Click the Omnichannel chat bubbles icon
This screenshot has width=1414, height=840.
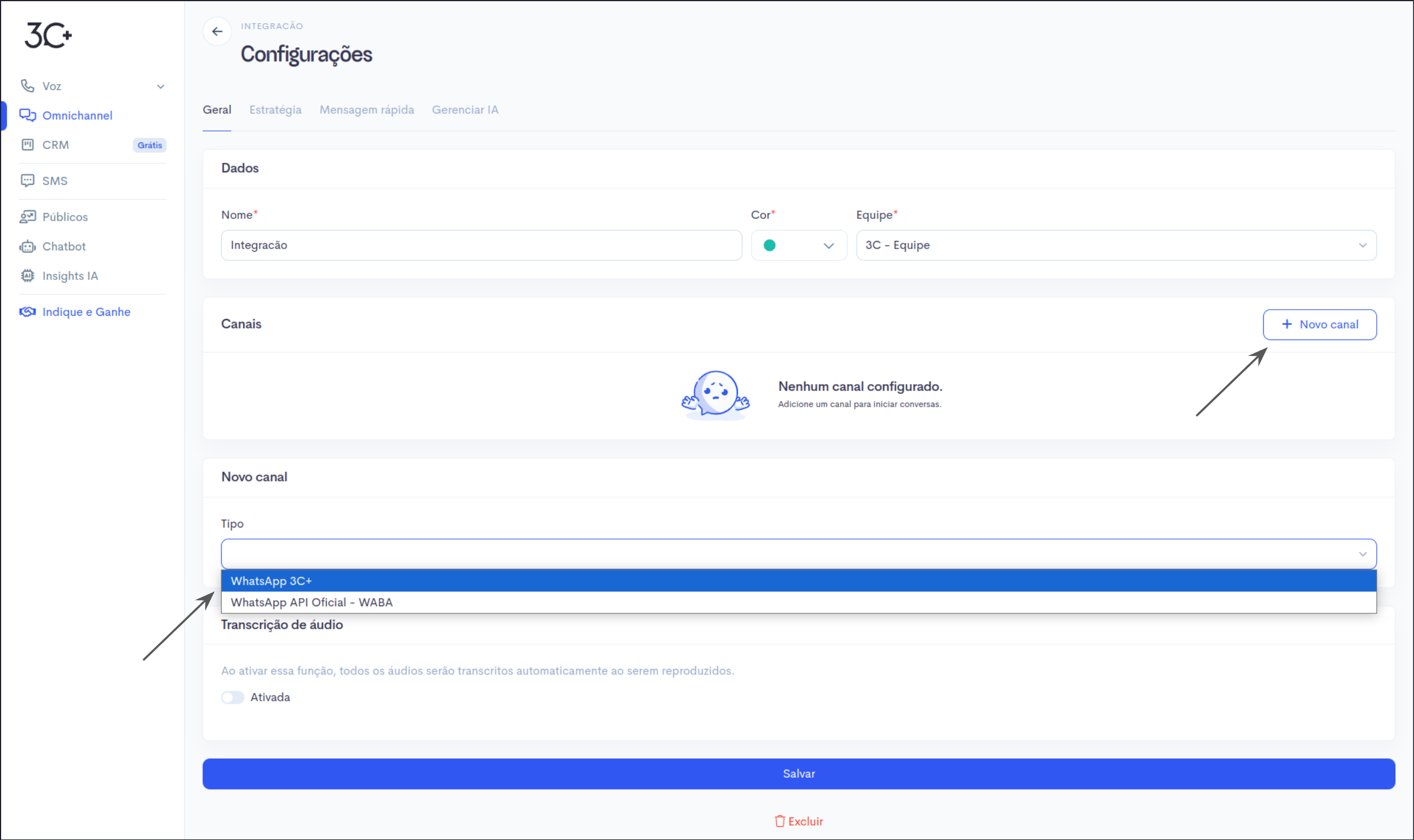click(x=27, y=115)
